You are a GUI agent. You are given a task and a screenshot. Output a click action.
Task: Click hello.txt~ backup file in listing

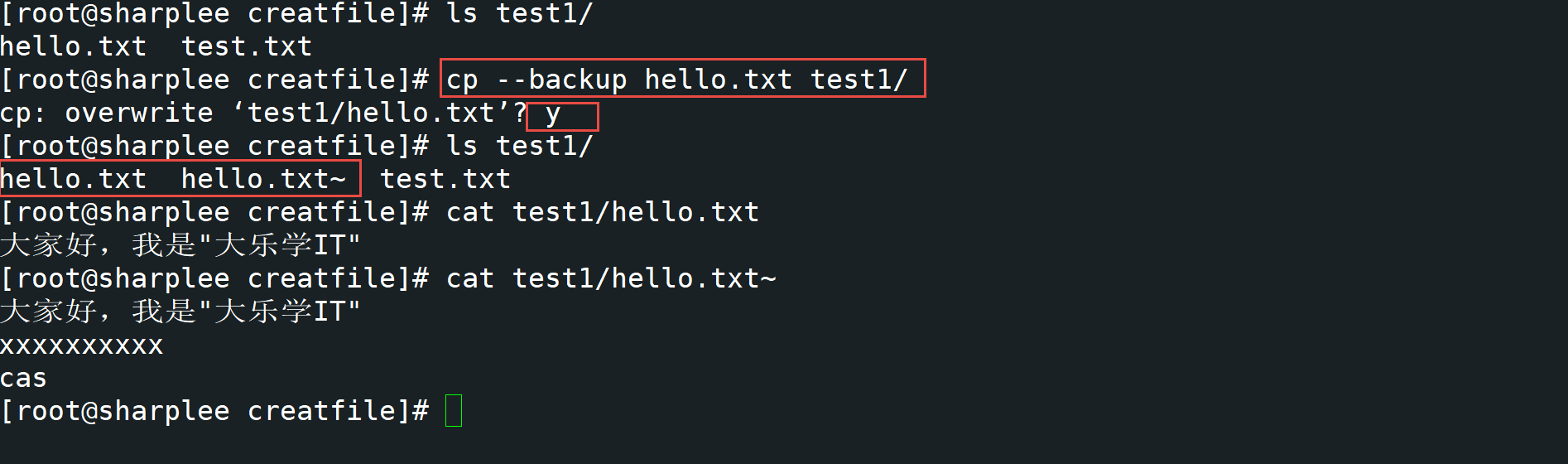(263, 179)
